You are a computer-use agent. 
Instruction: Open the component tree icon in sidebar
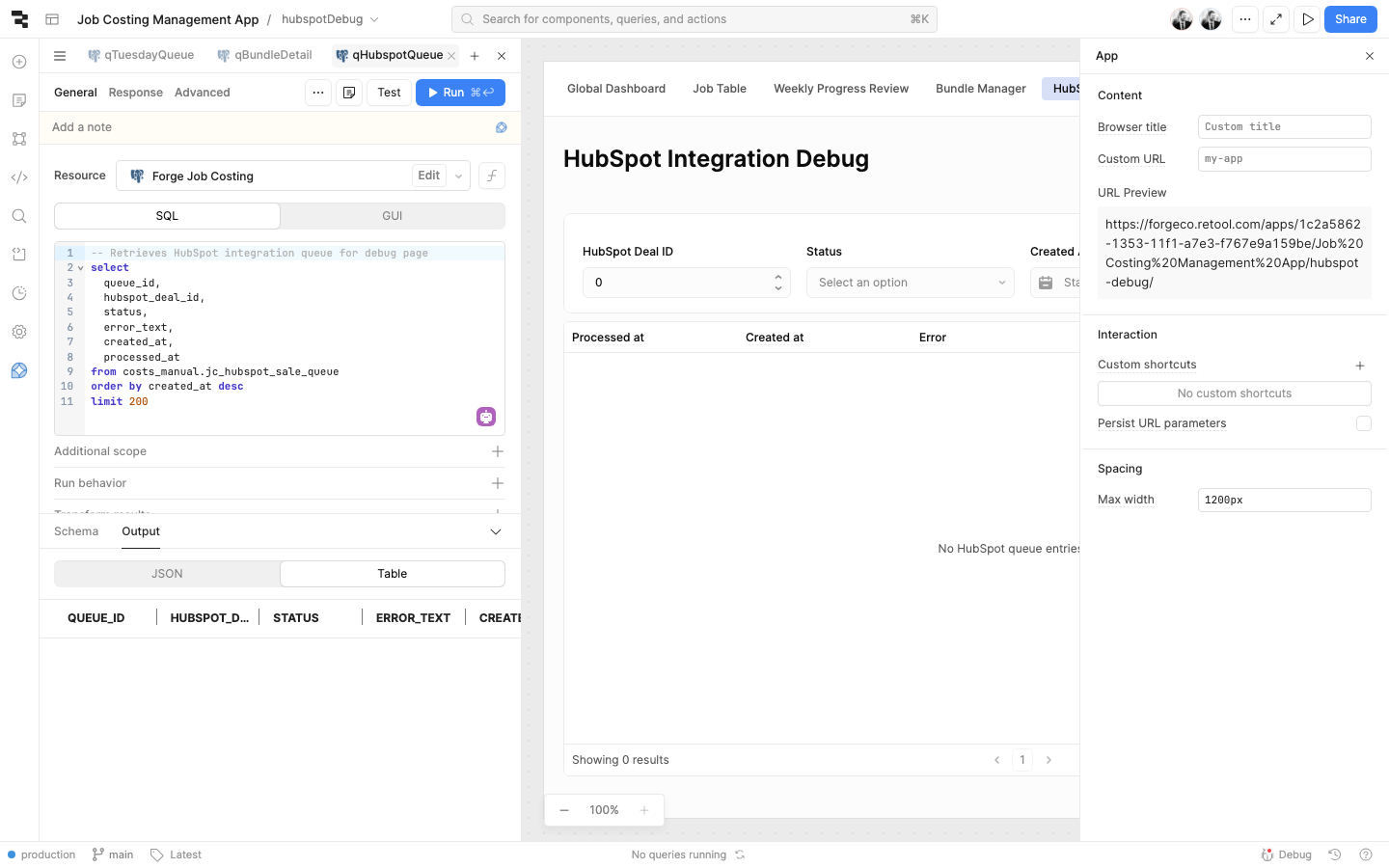click(19, 139)
